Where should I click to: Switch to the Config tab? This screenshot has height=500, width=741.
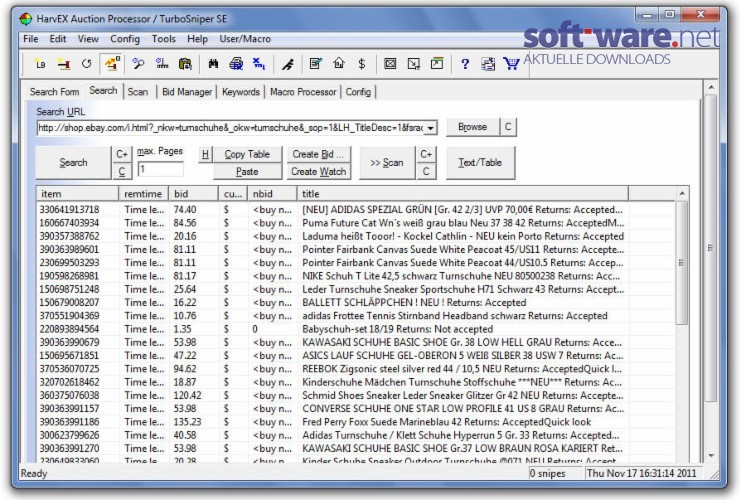pyautogui.click(x=358, y=92)
